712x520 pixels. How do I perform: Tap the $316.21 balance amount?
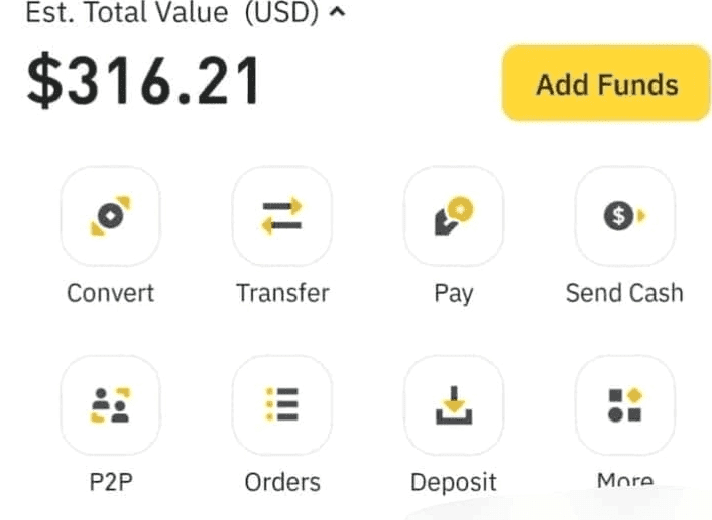[143, 82]
